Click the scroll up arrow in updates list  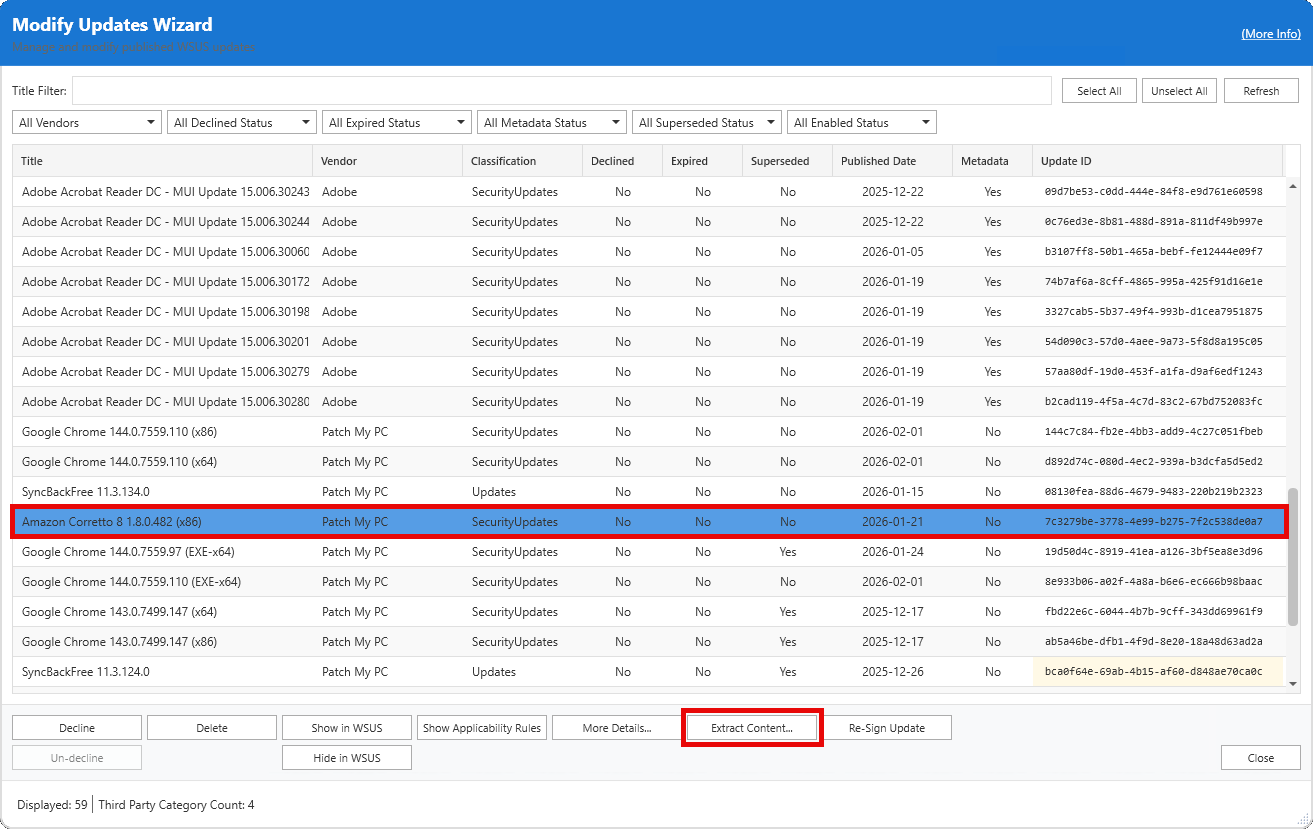1292,186
